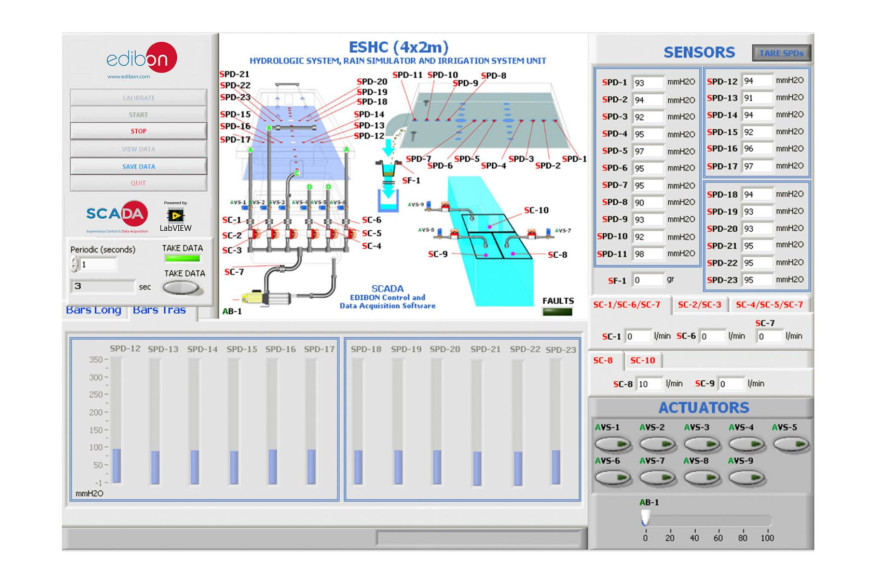This screenshot has width=876, height=584.
Task: Click the SCADA logo
Action: coord(116,214)
